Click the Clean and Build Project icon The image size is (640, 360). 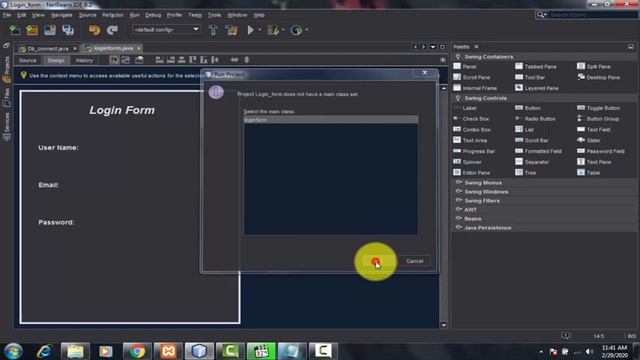click(231, 30)
